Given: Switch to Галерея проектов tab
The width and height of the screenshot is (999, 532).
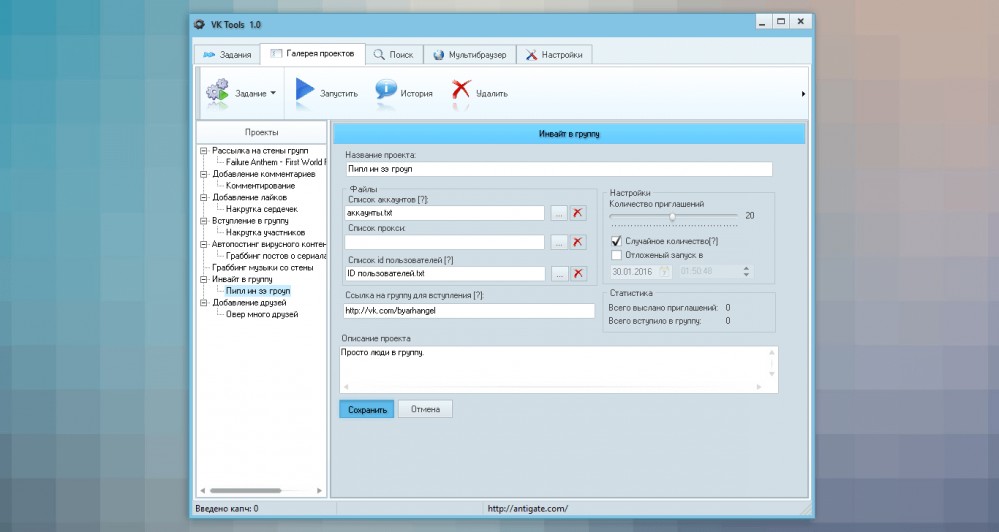Looking at the screenshot, I should tap(313, 54).
